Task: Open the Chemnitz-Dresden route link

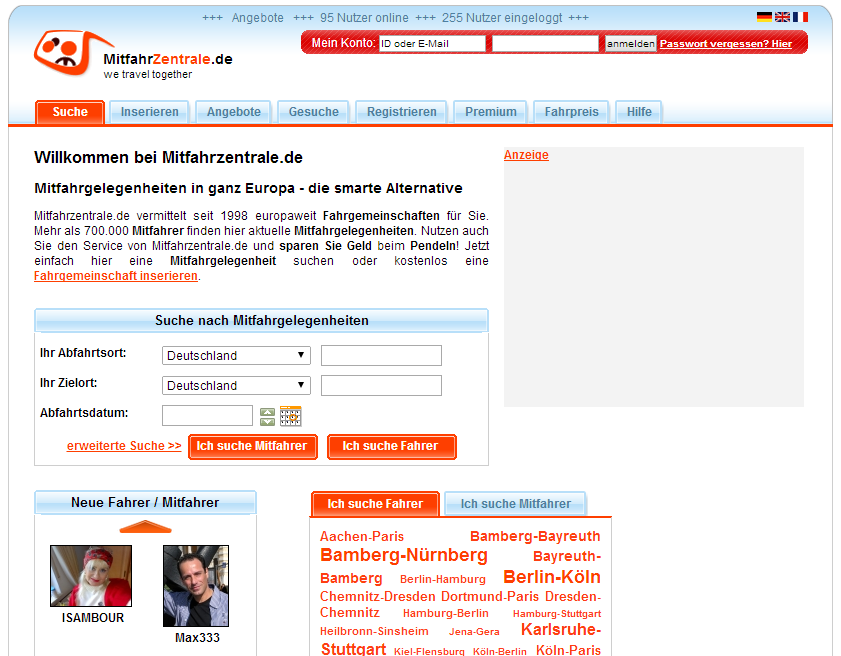Action: (378, 596)
